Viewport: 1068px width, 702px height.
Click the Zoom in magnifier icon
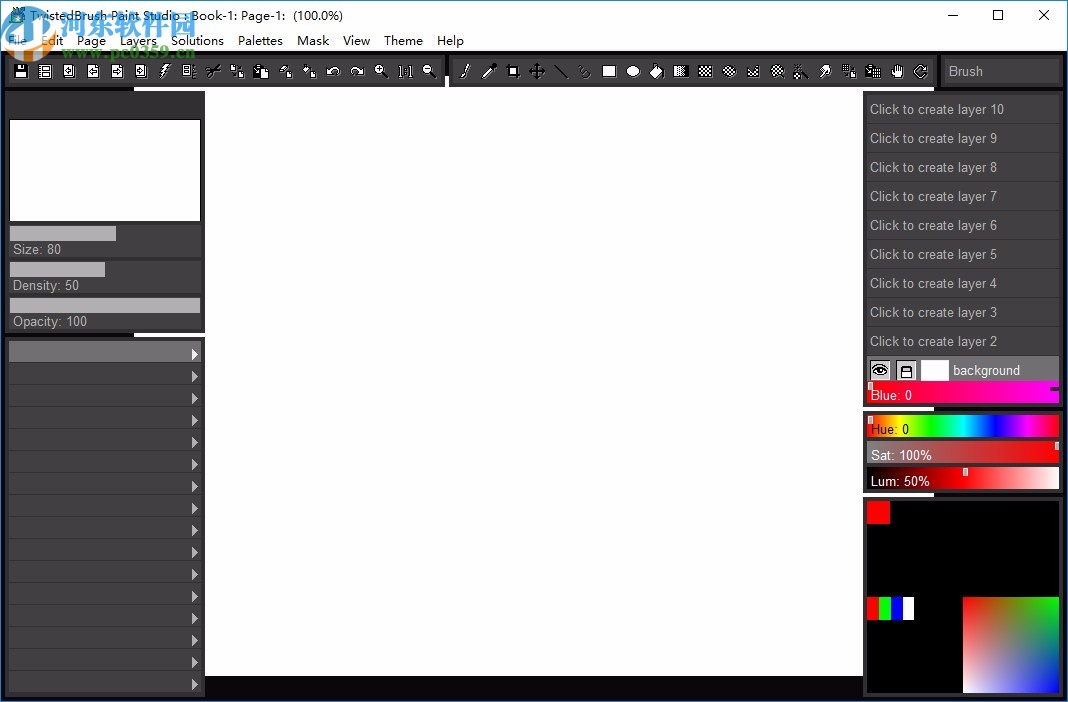(x=381, y=71)
